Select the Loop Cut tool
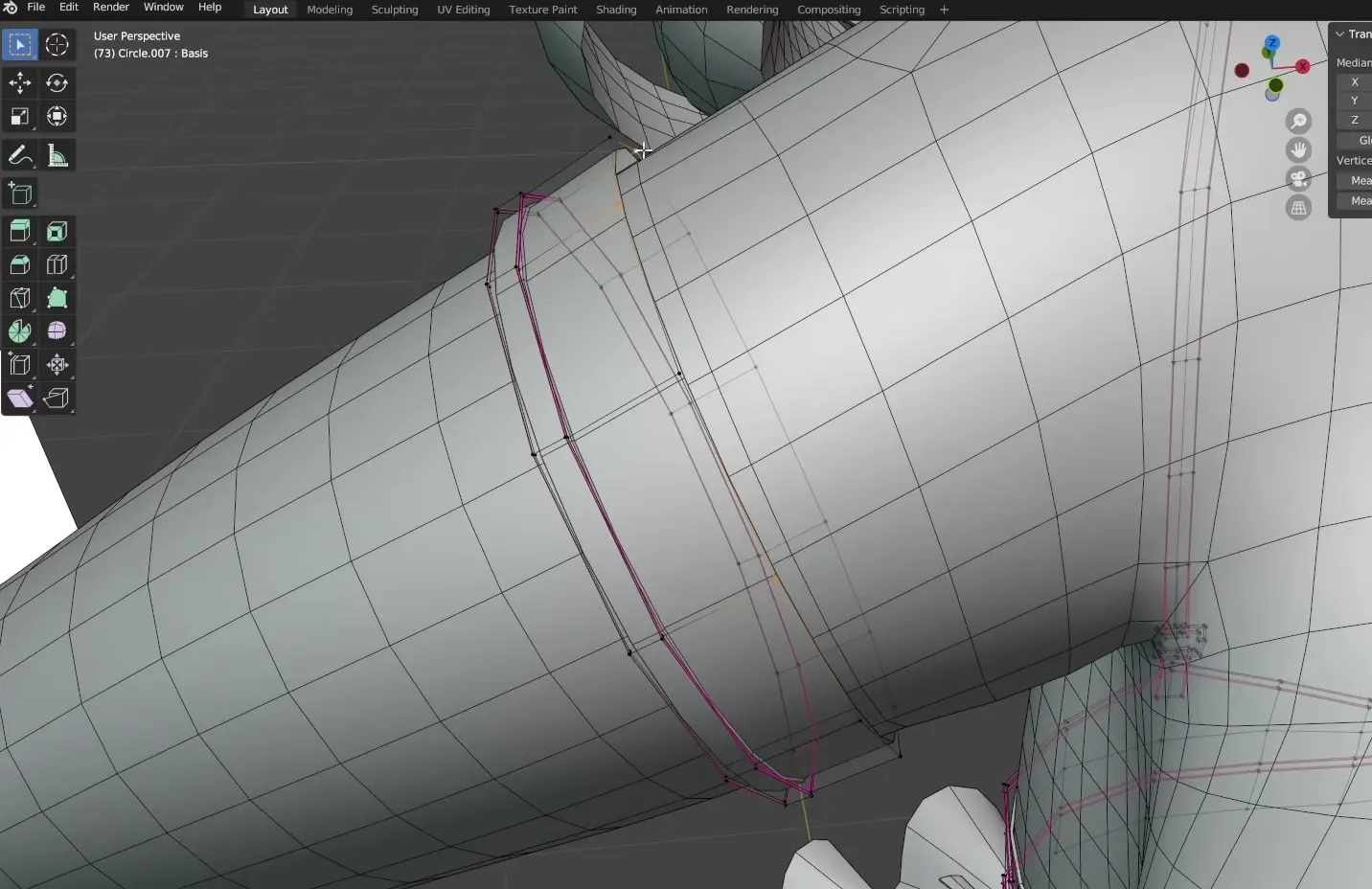The width and height of the screenshot is (1372, 889). (x=57, y=264)
